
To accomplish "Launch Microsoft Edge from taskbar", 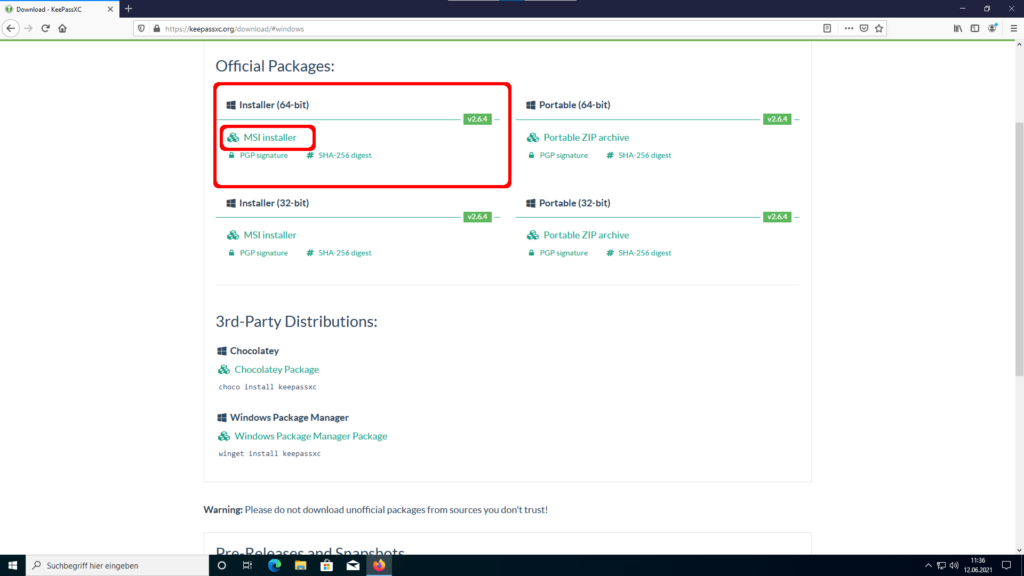I will [274, 566].
